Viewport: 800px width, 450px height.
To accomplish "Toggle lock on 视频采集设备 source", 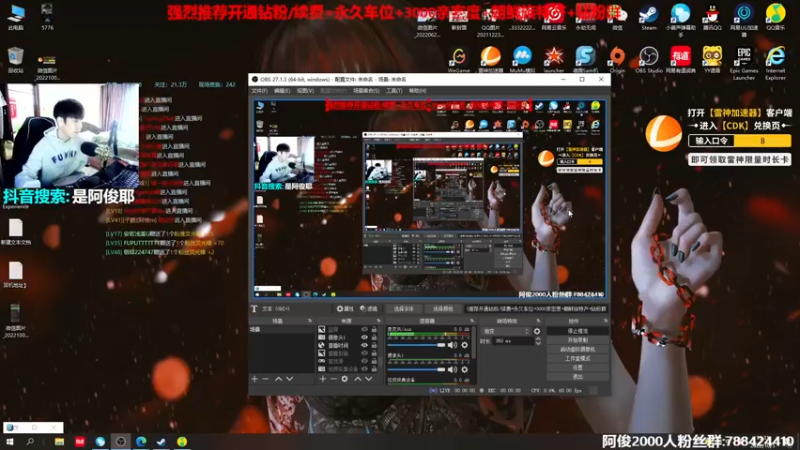I will 374,369.
